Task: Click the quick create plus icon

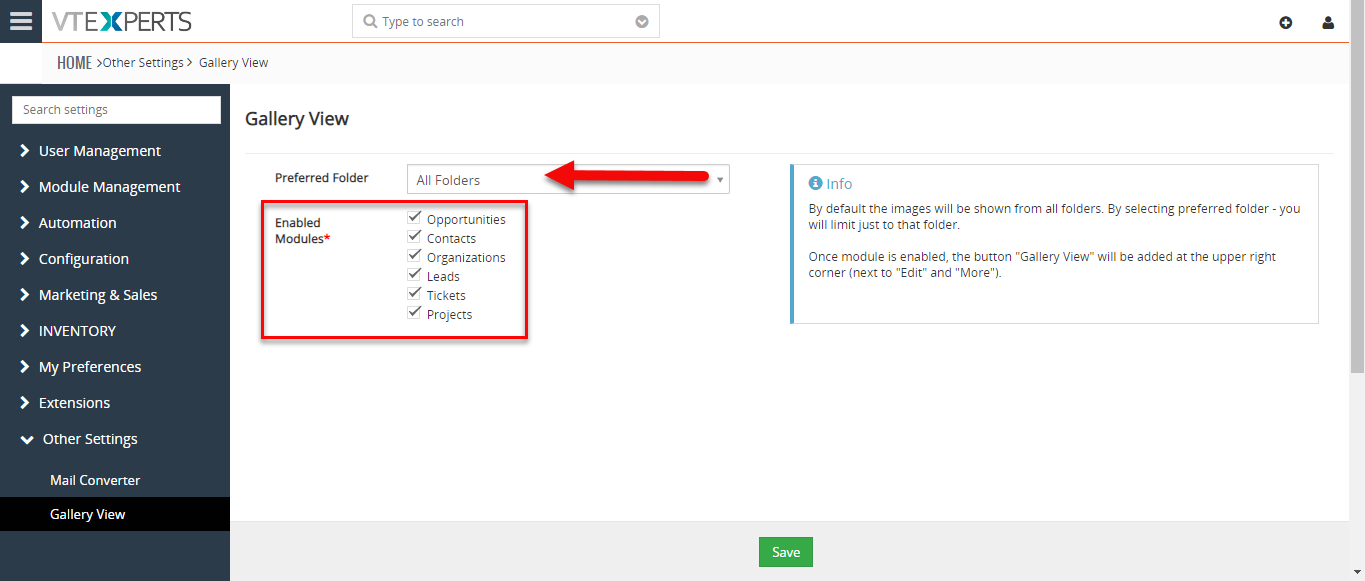Action: coord(1286,22)
